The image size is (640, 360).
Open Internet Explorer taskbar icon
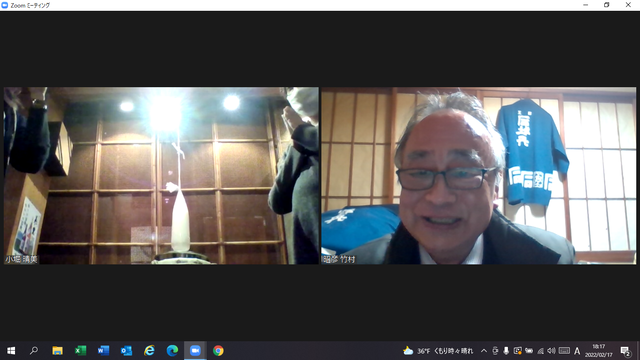point(149,351)
